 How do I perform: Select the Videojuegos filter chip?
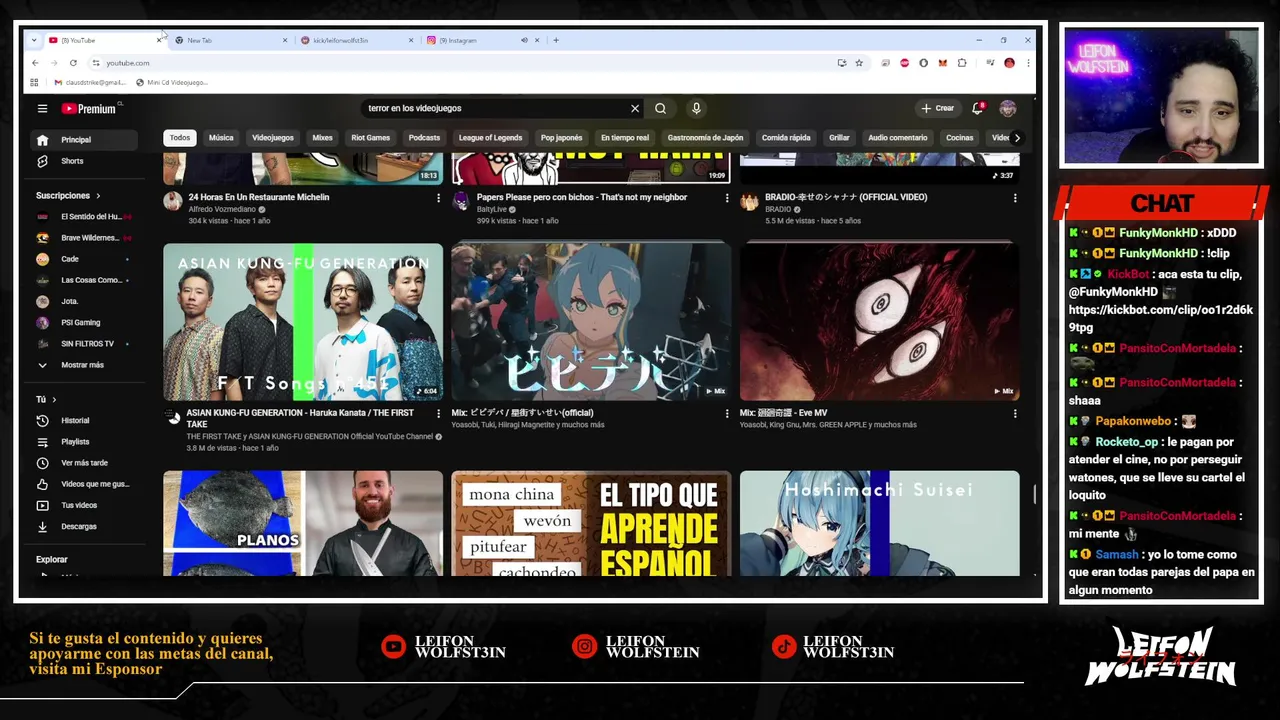(273, 138)
